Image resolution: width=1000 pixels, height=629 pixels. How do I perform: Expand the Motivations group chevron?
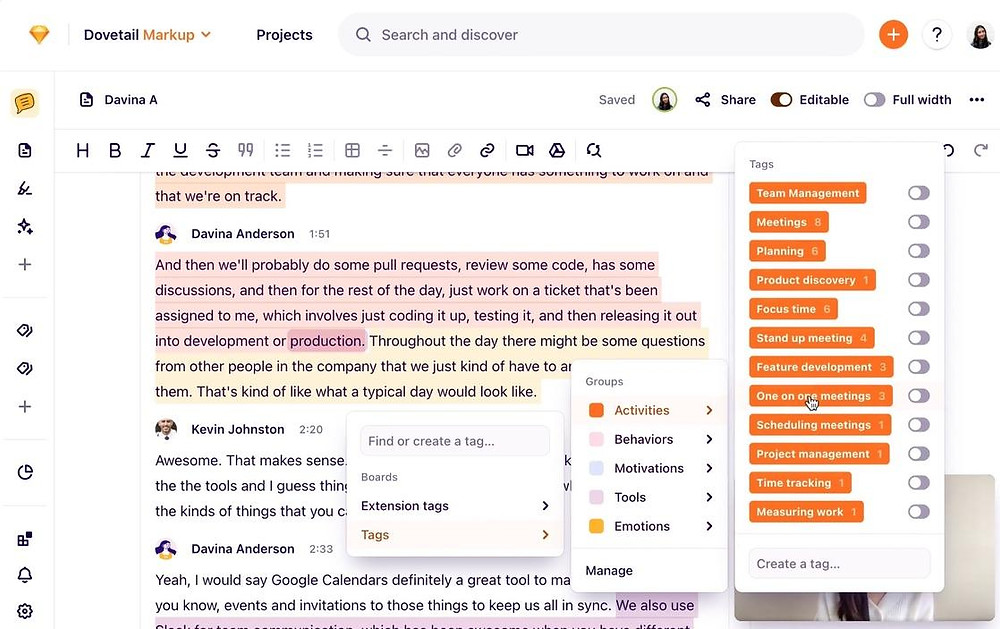click(709, 468)
